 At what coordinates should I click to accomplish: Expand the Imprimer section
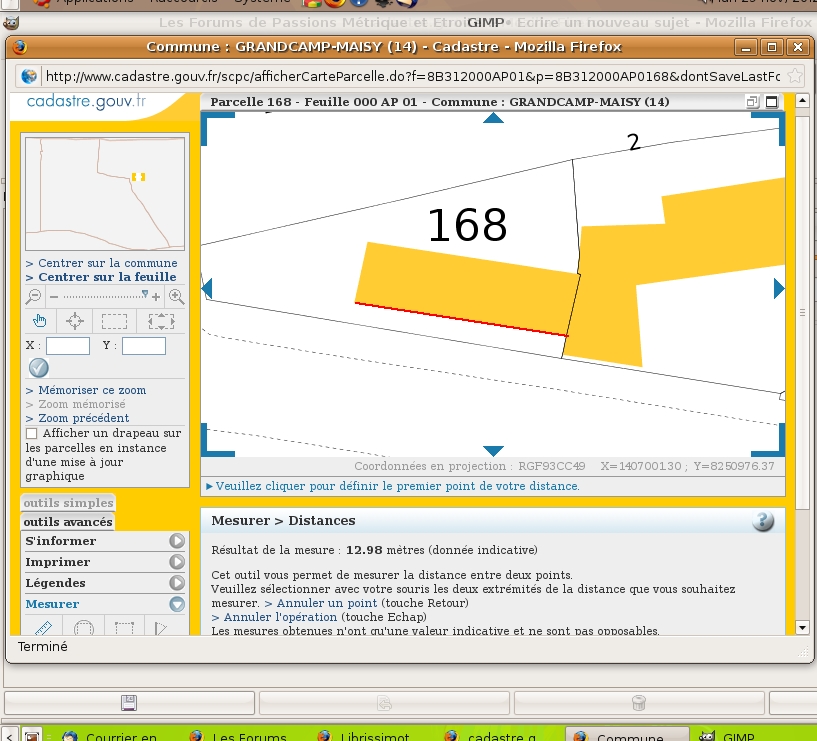click(x=177, y=562)
